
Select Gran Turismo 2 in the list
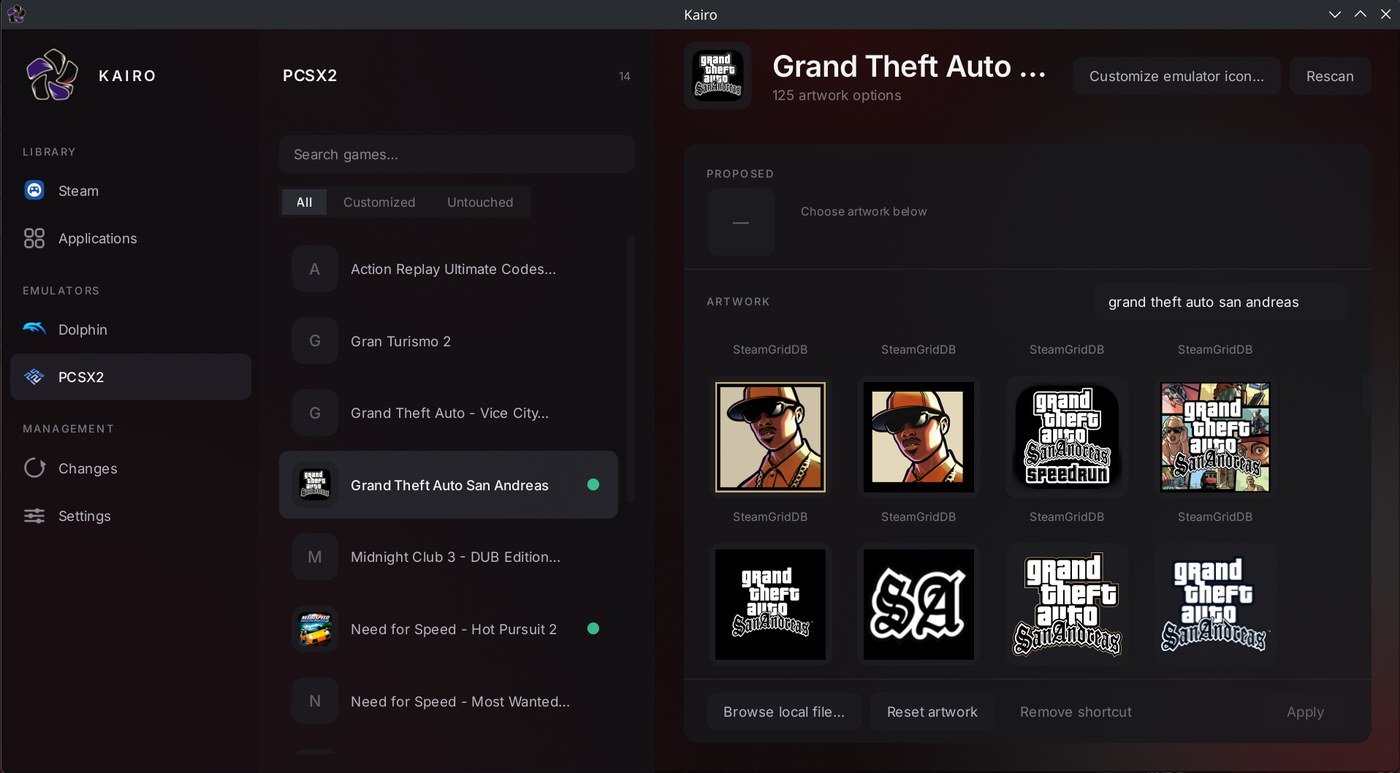[x=448, y=341]
